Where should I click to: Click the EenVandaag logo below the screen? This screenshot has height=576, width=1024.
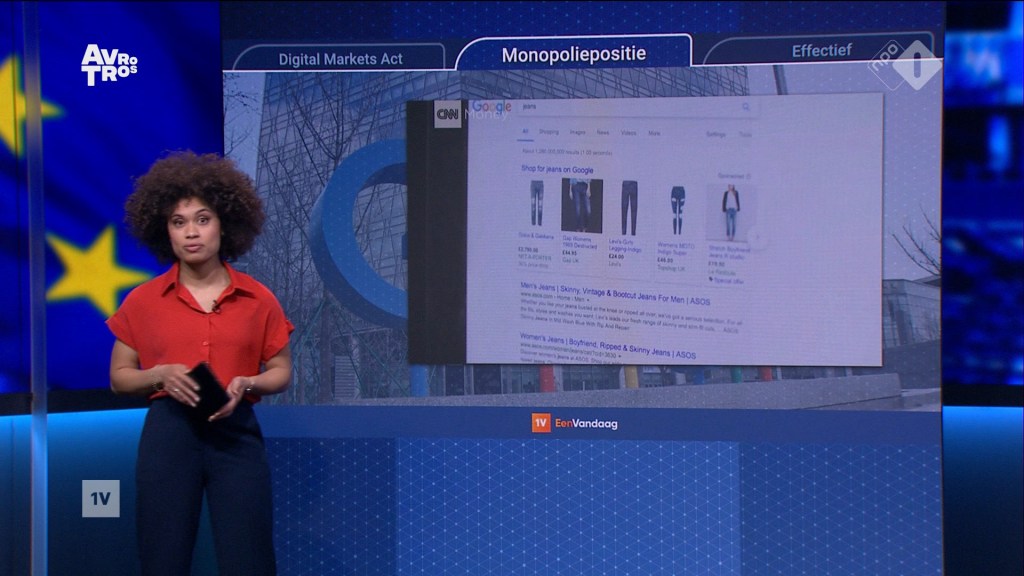tap(575, 423)
